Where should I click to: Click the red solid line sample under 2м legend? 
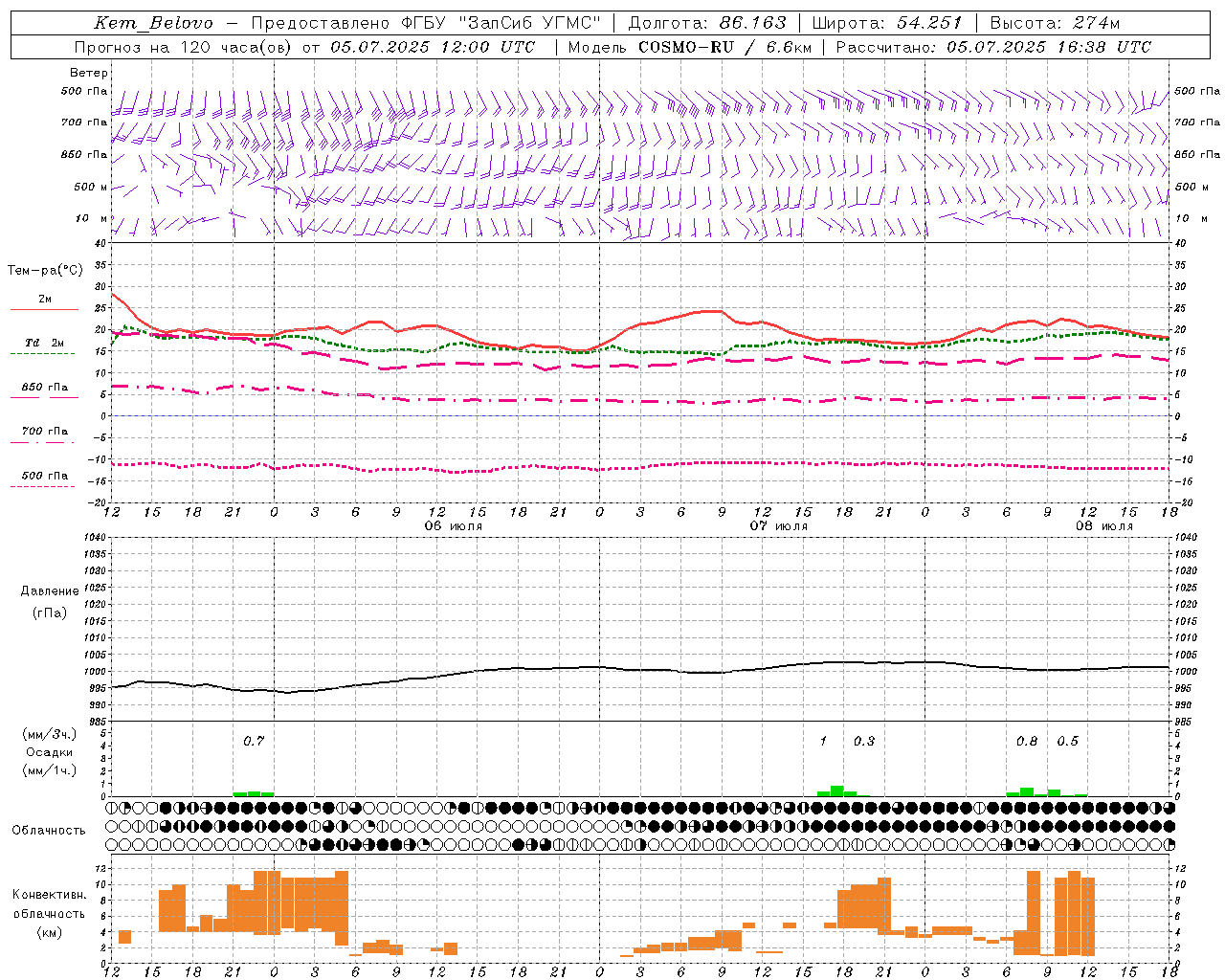pyautogui.click(x=44, y=310)
